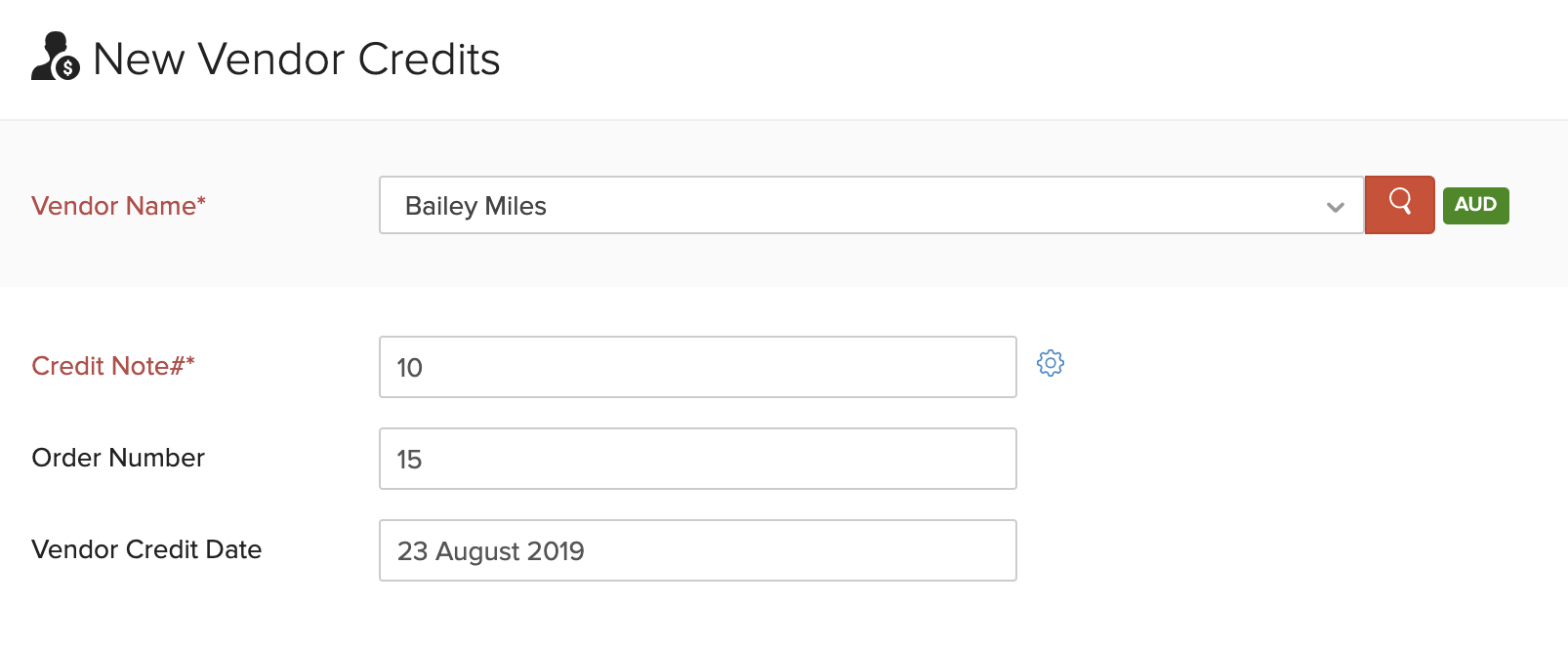Click the "23 August 2019" date value
Viewport: 1568px width, 646px height.
(x=490, y=551)
